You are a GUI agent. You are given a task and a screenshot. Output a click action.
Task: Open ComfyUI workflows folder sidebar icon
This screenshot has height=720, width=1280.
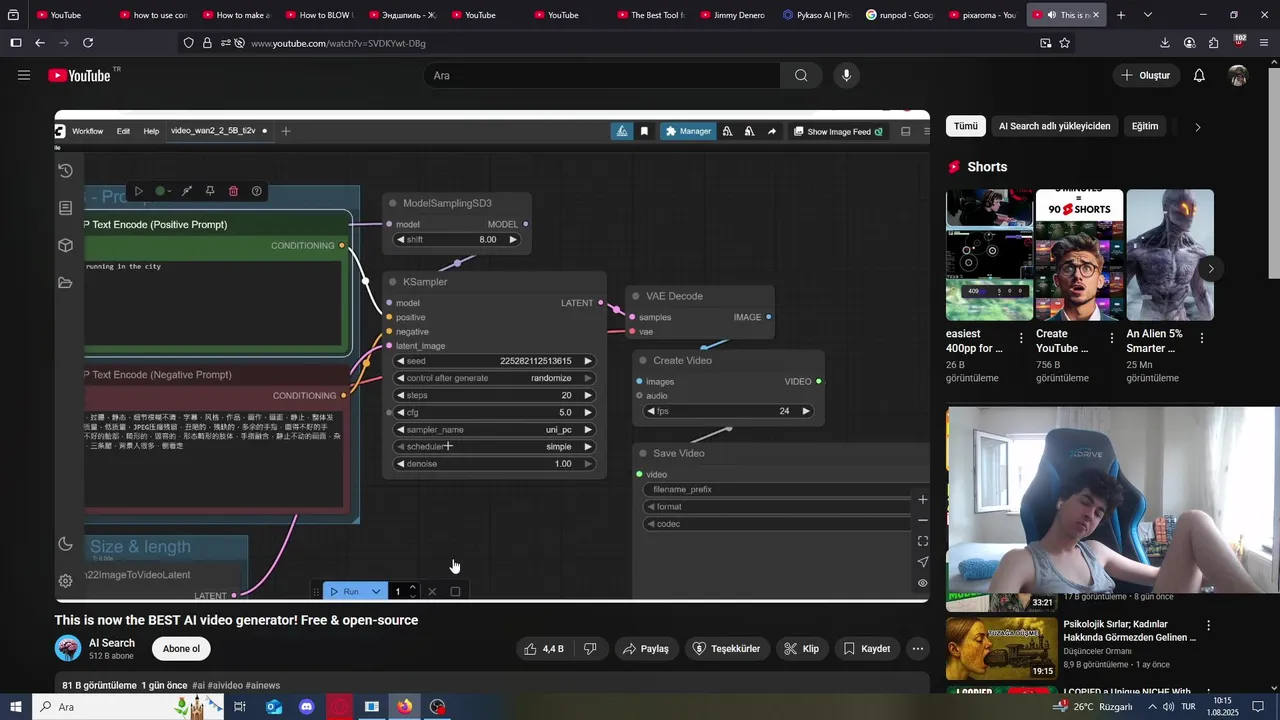click(x=65, y=283)
